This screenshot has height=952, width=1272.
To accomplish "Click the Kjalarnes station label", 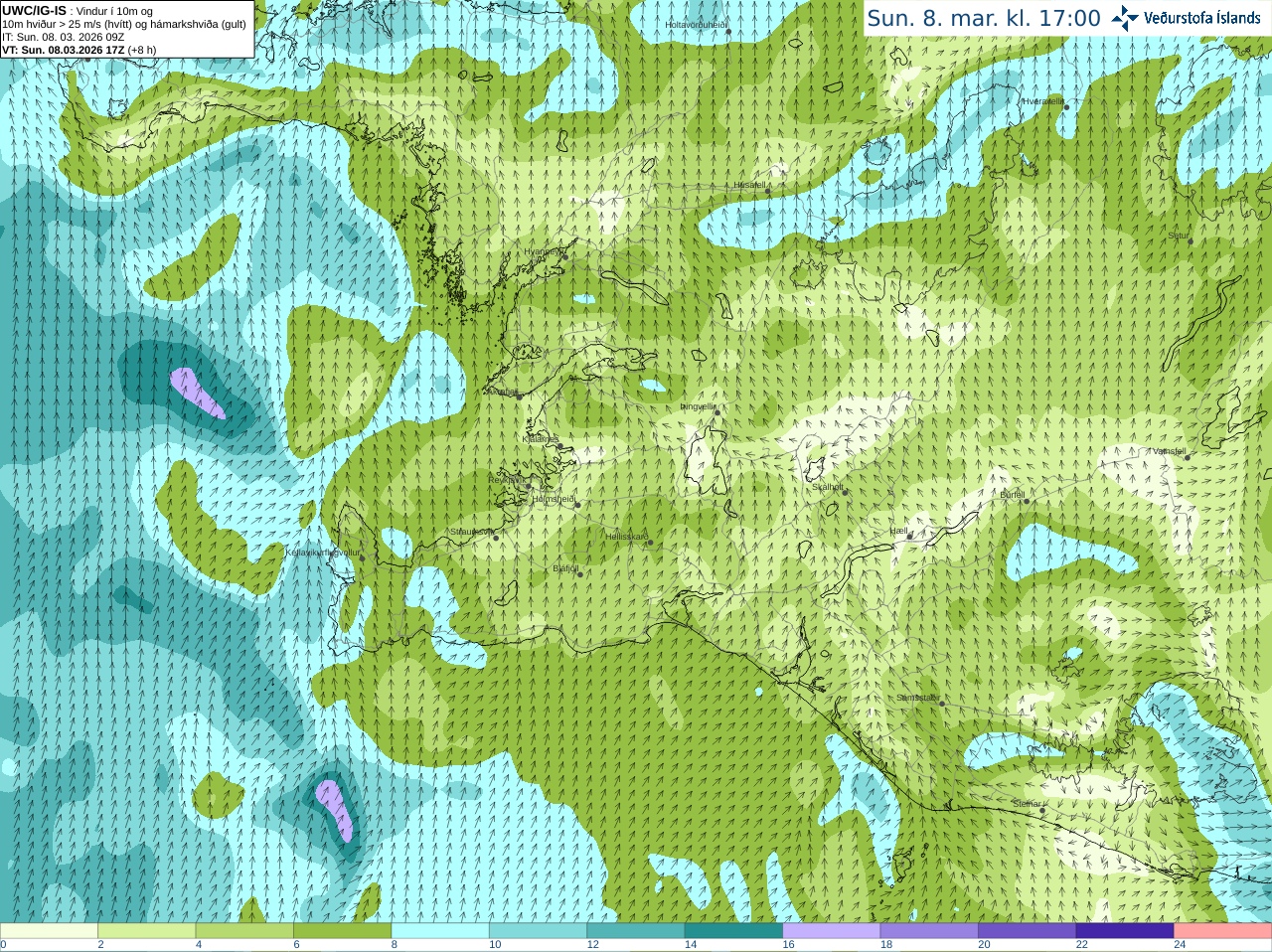I will coord(541,439).
